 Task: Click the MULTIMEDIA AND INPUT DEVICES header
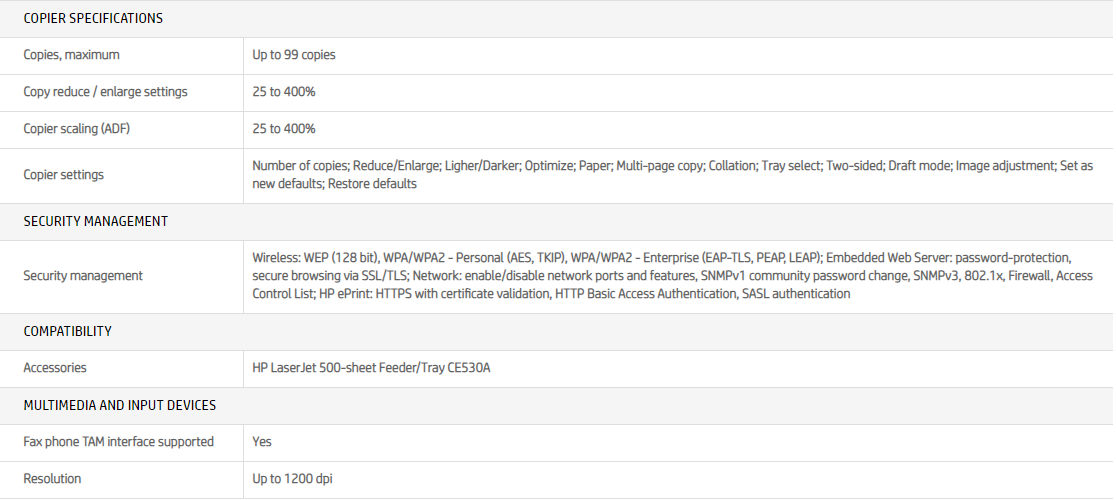point(120,405)
